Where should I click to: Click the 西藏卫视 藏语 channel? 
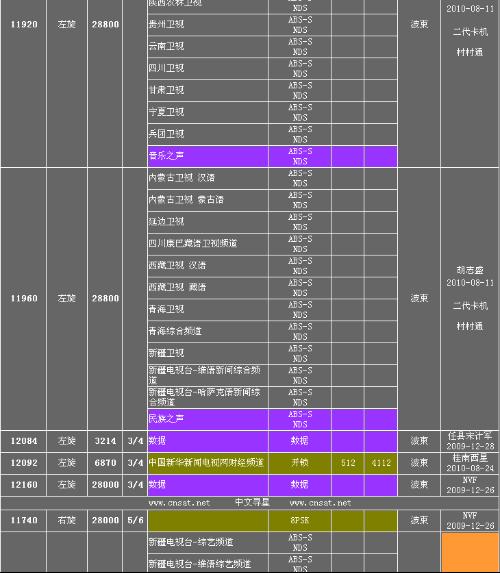point(177,287)
